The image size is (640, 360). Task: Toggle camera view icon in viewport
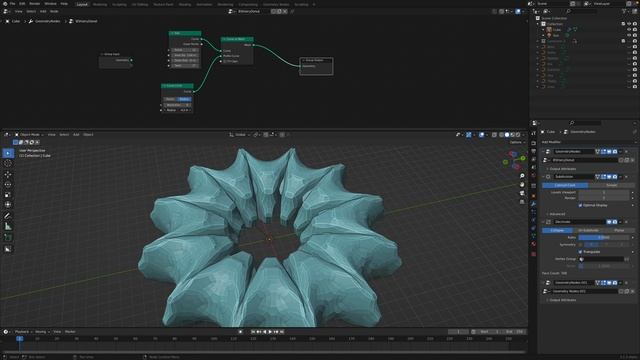click(522, 193)
